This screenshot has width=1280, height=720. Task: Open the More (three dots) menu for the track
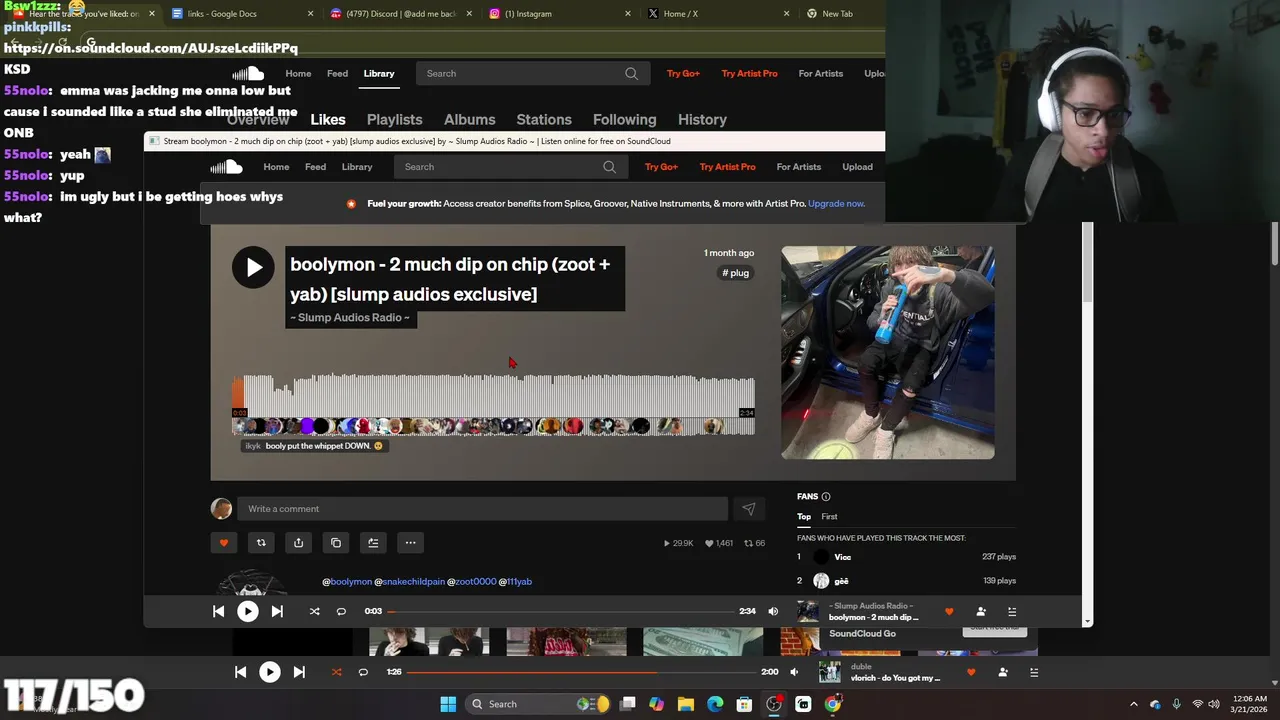(x=410, y=543)
